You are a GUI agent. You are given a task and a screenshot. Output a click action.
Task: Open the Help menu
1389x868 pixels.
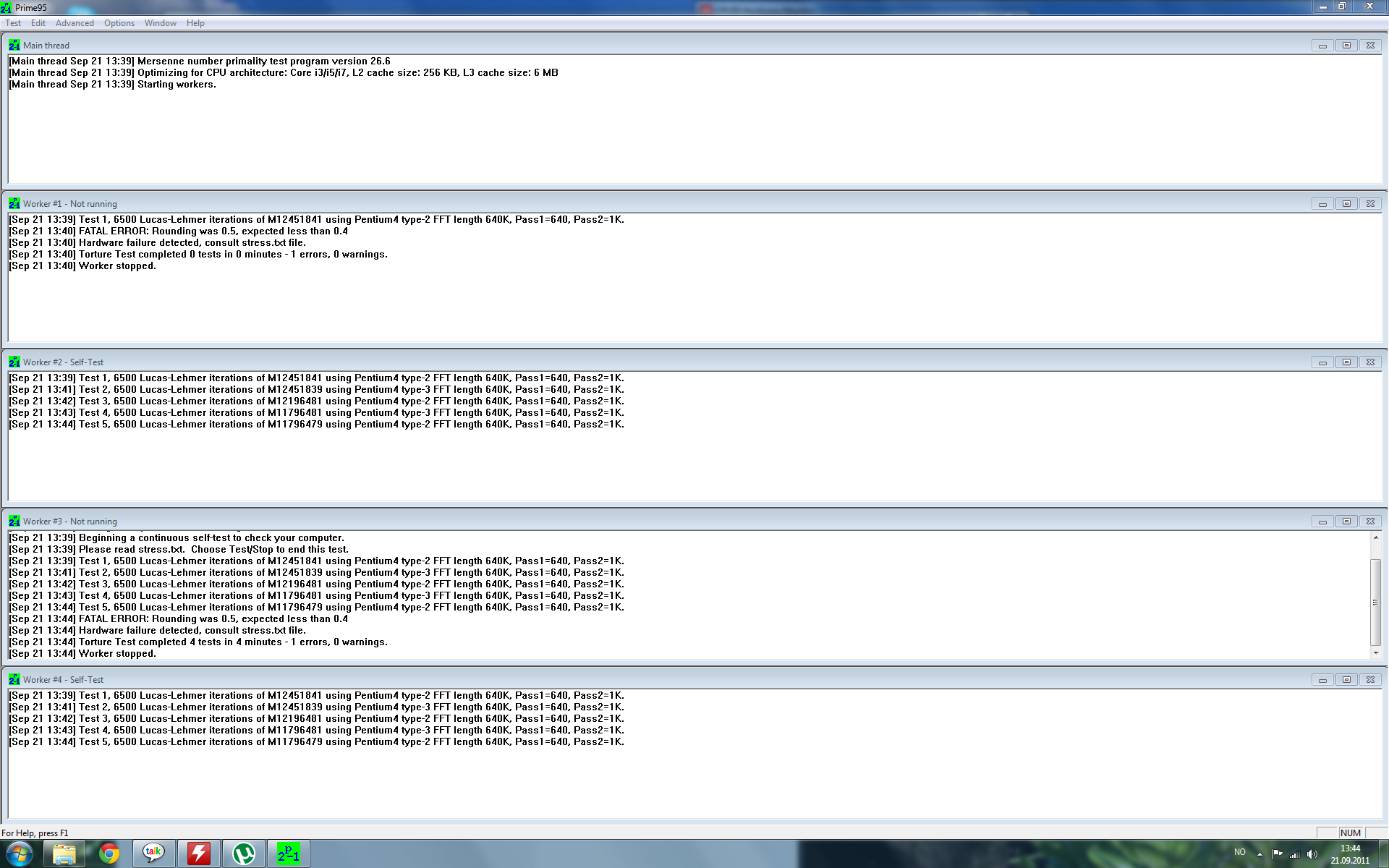point(195,23)
